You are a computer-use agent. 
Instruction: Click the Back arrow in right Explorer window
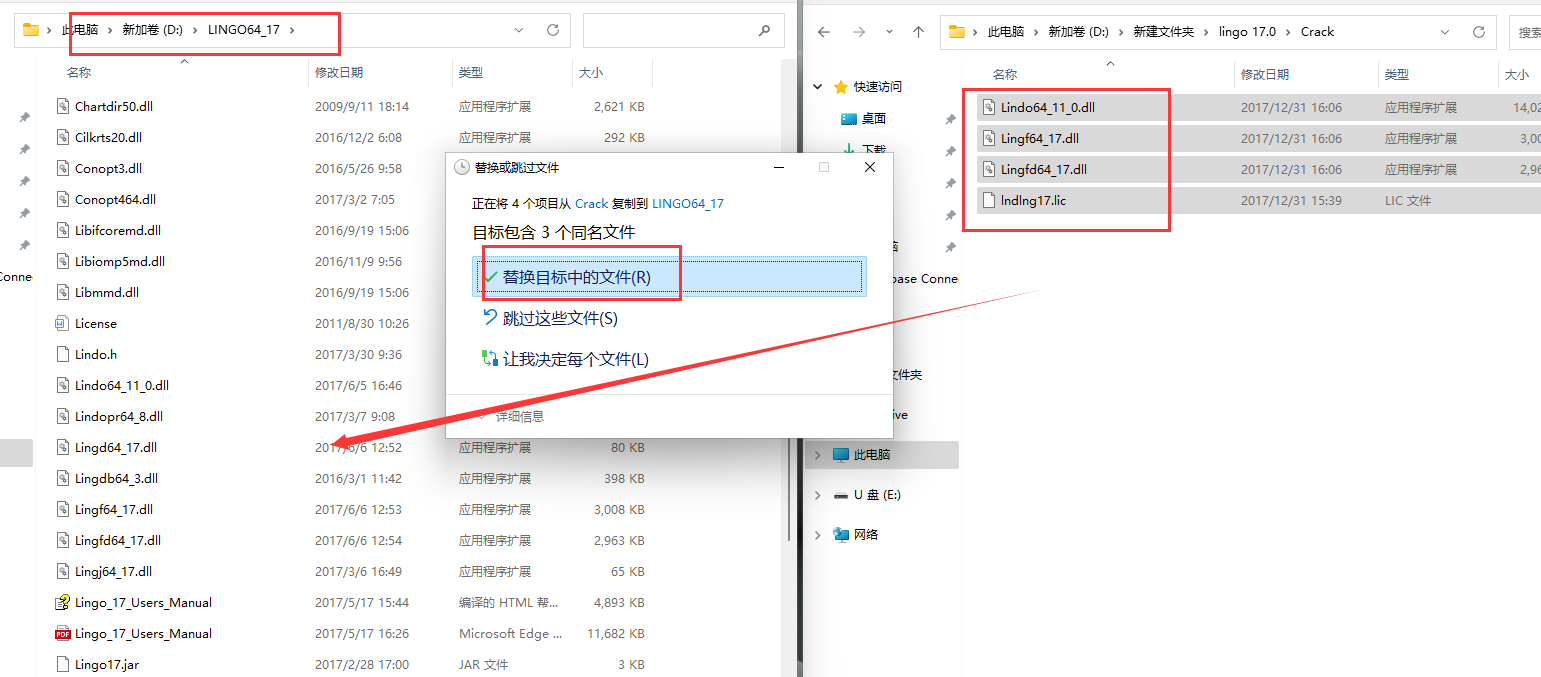tap(822, 31)
